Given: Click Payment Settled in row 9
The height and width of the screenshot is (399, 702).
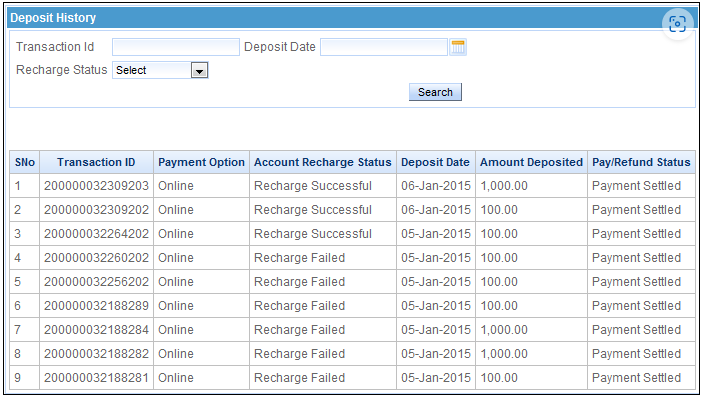Looking at the screenshot, I should [637, 378].
